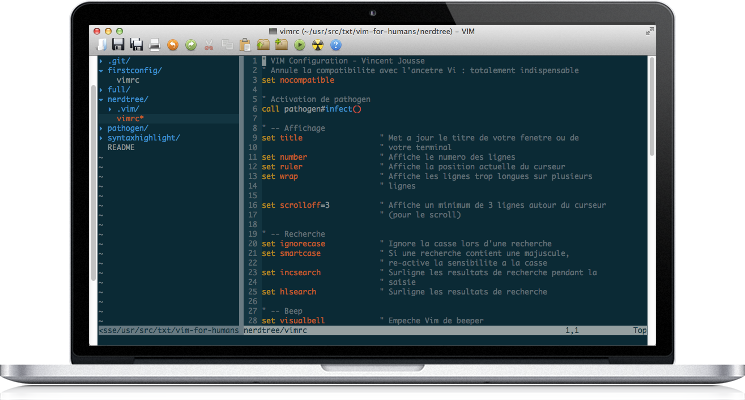Paste from clipboard icon
The height and width of the screenshot is (400, 745).
pyautogui.click(x=245, y=45)
